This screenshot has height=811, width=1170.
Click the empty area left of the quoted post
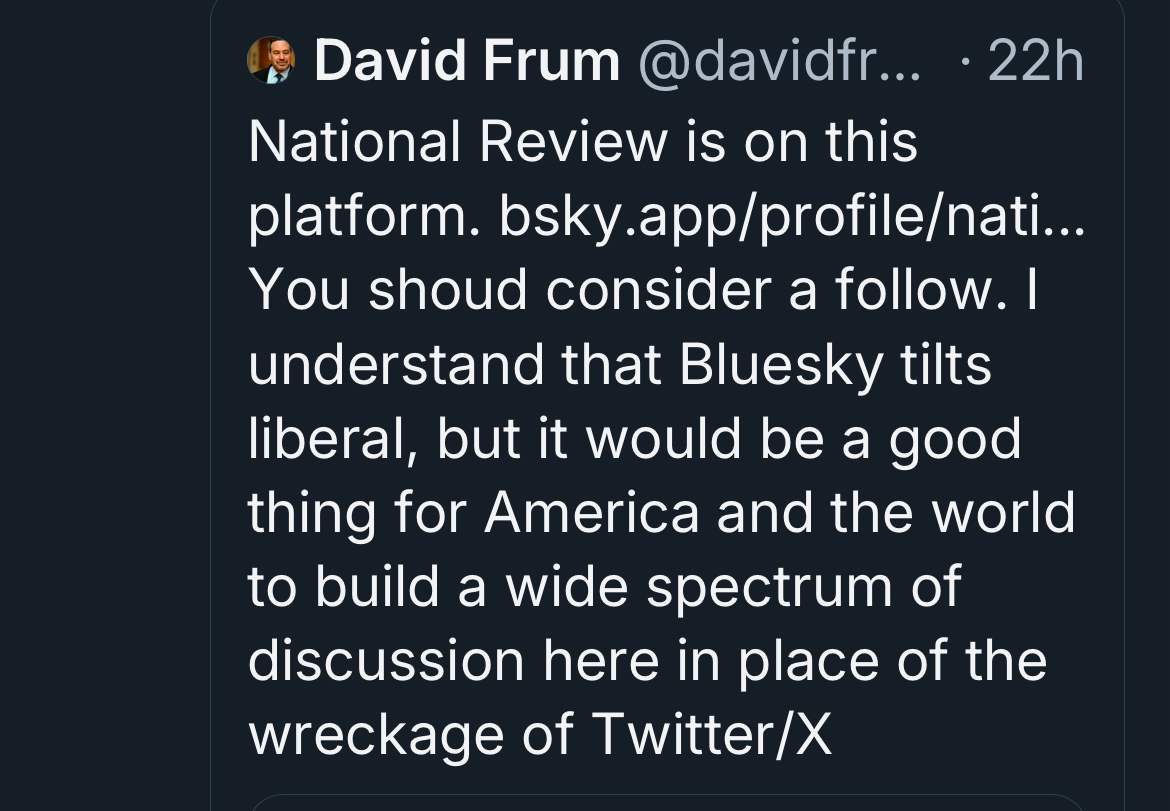coord(100,400)
